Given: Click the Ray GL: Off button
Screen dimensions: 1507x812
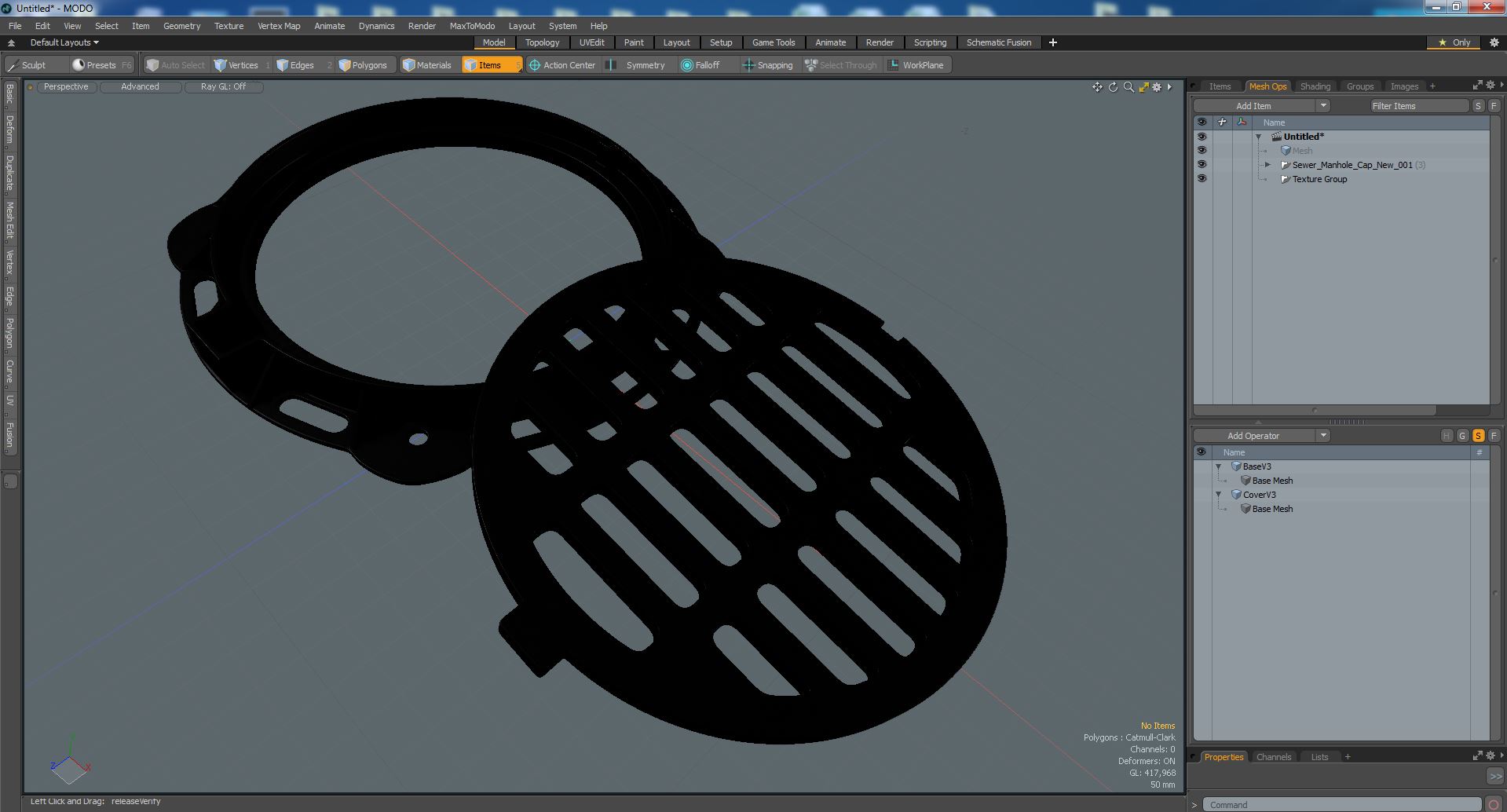Looking at the screenshot, I should coord(223,87).
